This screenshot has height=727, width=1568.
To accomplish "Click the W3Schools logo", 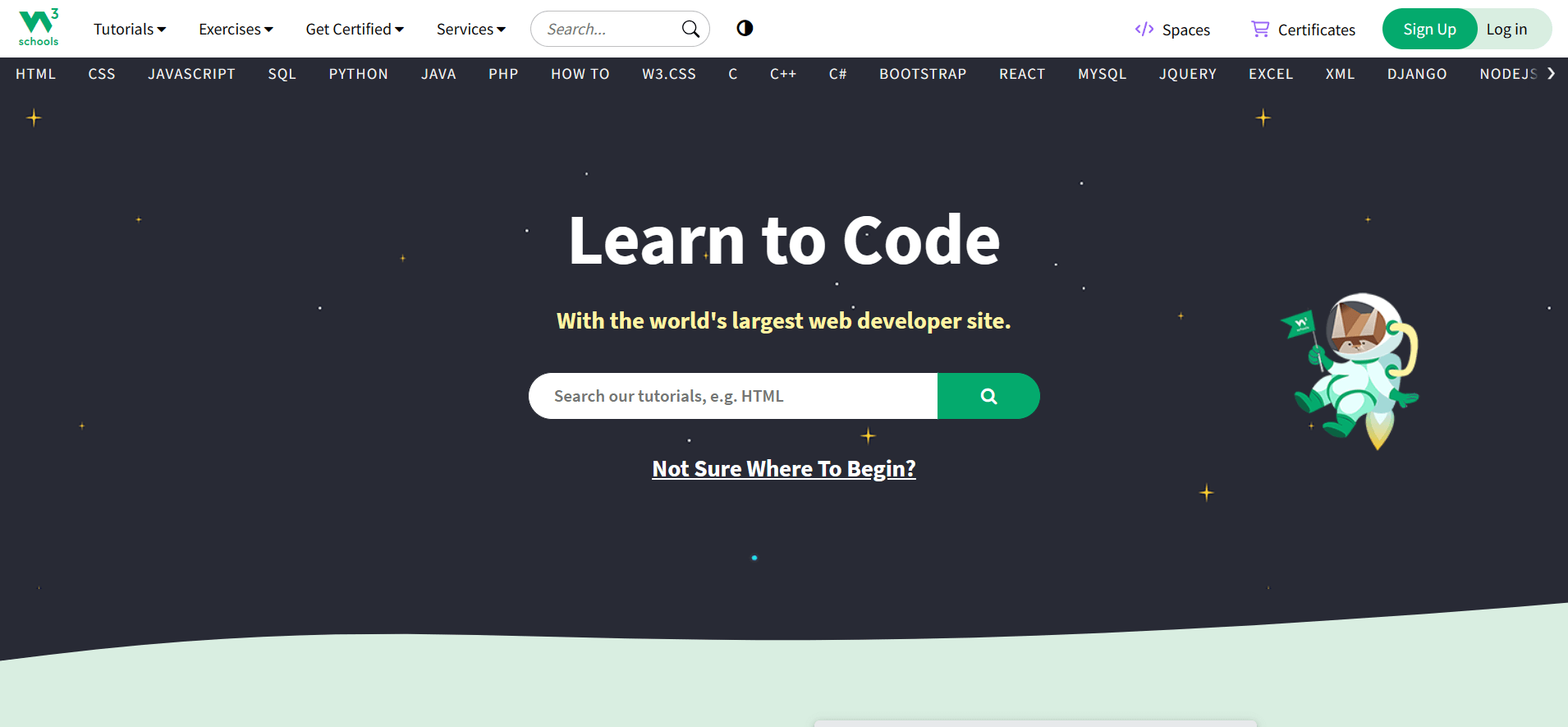I will (39, 28).
